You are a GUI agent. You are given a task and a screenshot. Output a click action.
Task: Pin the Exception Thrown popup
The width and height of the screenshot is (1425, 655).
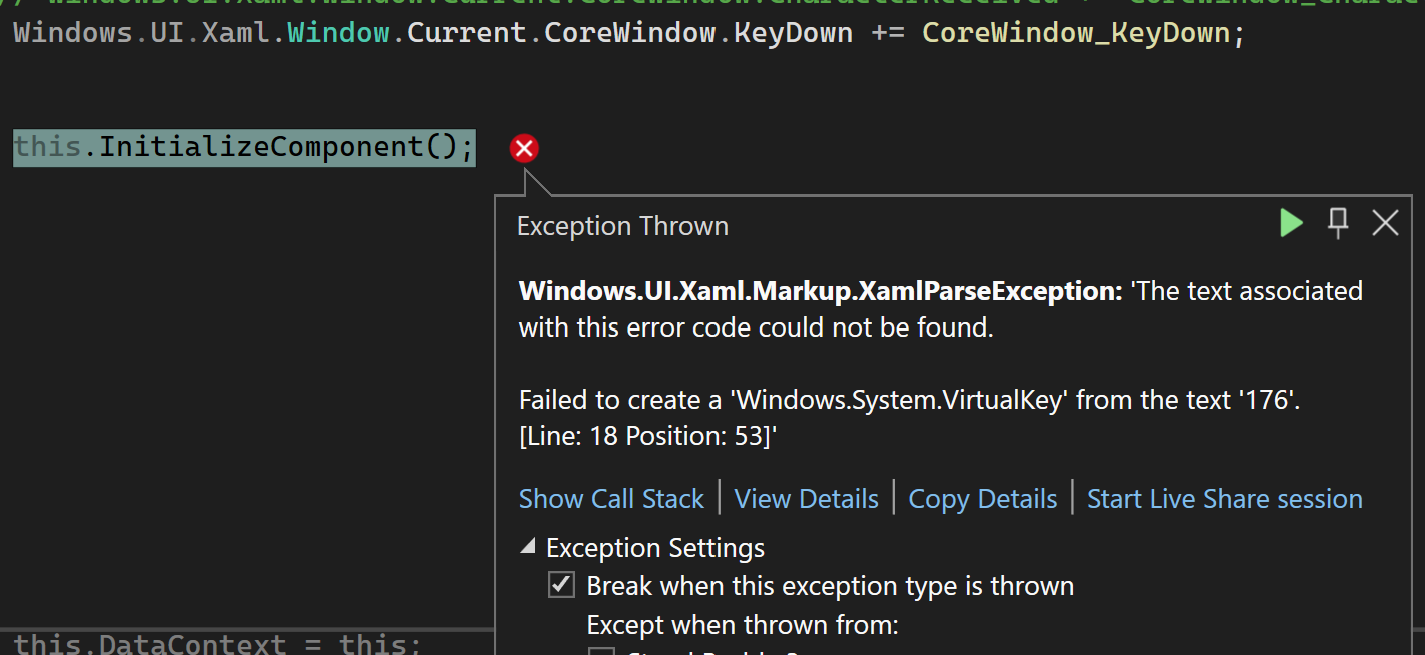(1338, 223)
